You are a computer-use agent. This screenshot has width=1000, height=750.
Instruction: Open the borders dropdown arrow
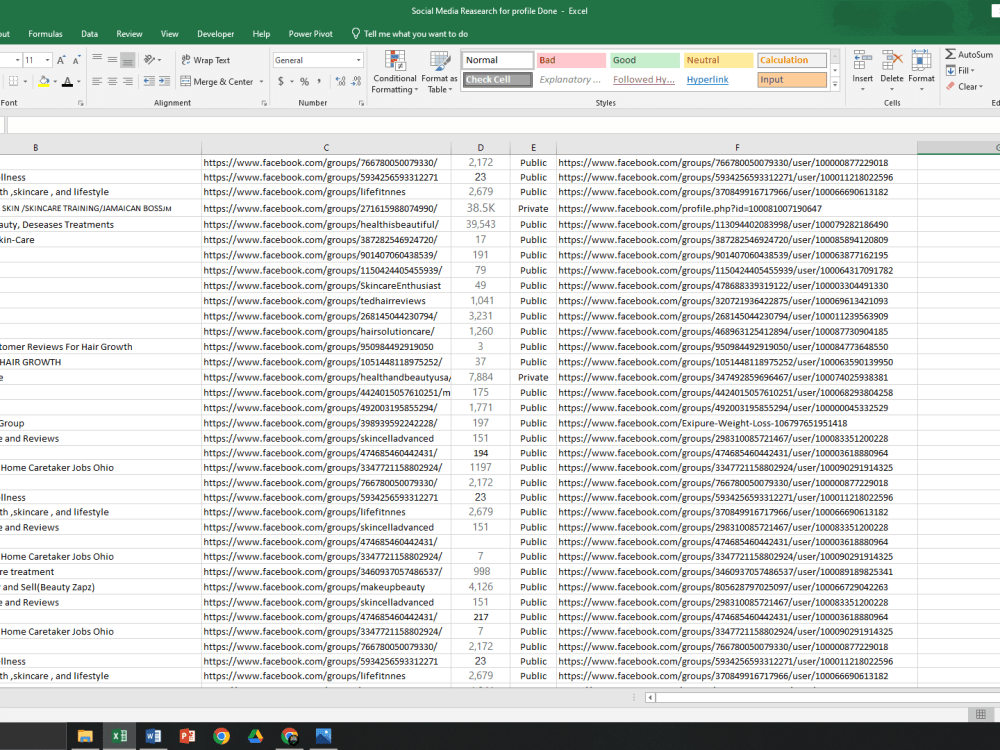[x=25, y=82]
